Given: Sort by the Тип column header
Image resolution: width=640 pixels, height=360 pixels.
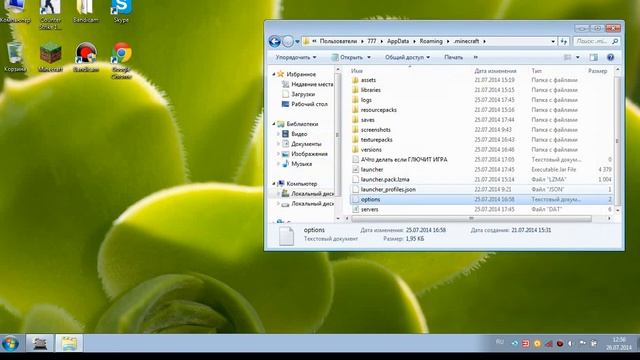Looking at the screenshot, I should pos(536,71).
